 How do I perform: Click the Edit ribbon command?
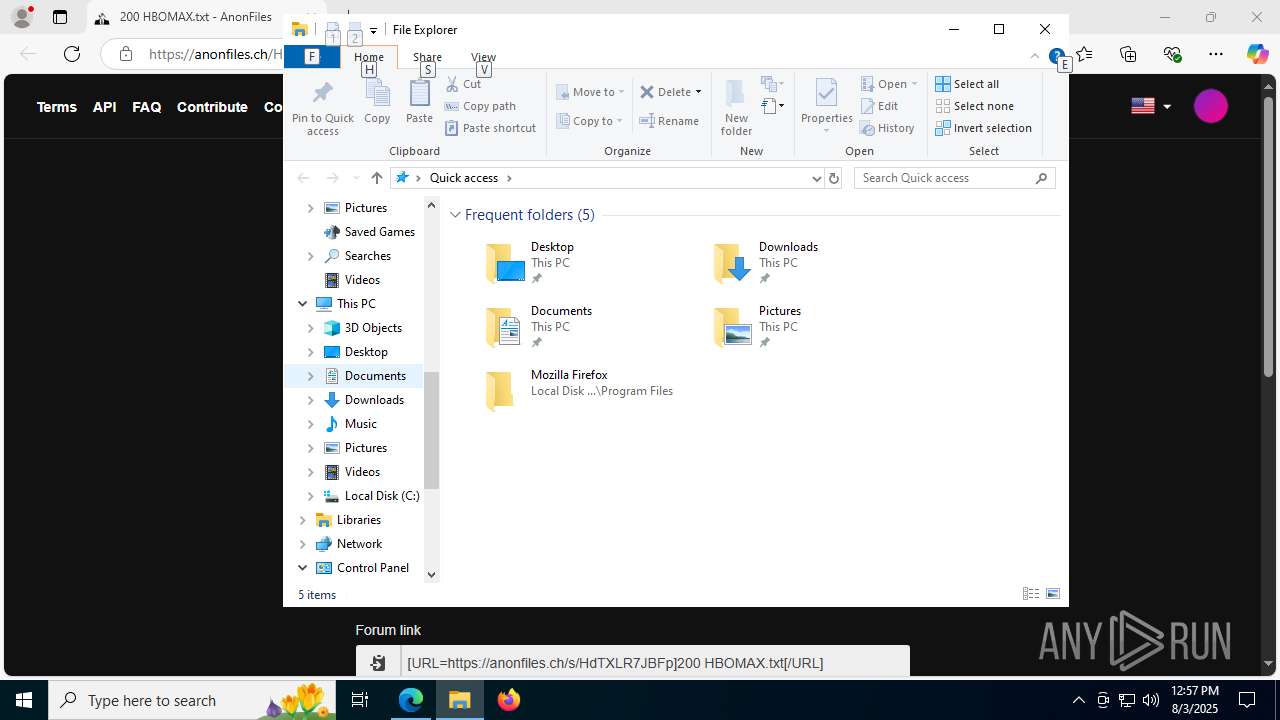point(879,106)
